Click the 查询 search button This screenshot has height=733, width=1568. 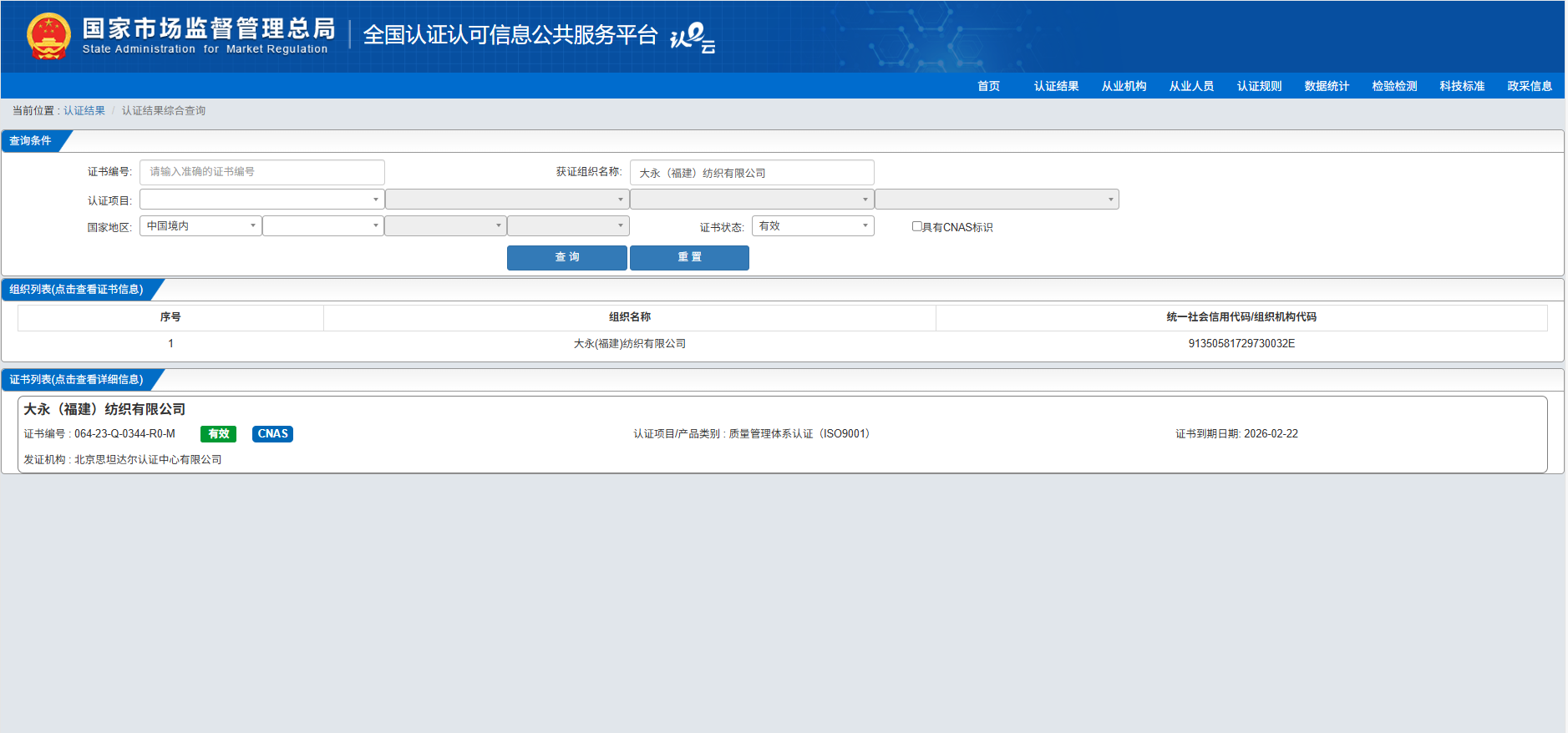[x=567, y=257]
